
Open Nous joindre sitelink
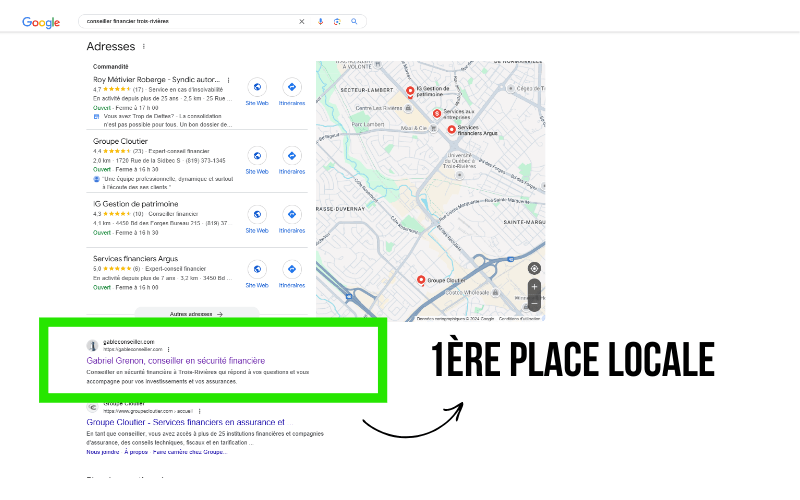[x=103, y=452]
